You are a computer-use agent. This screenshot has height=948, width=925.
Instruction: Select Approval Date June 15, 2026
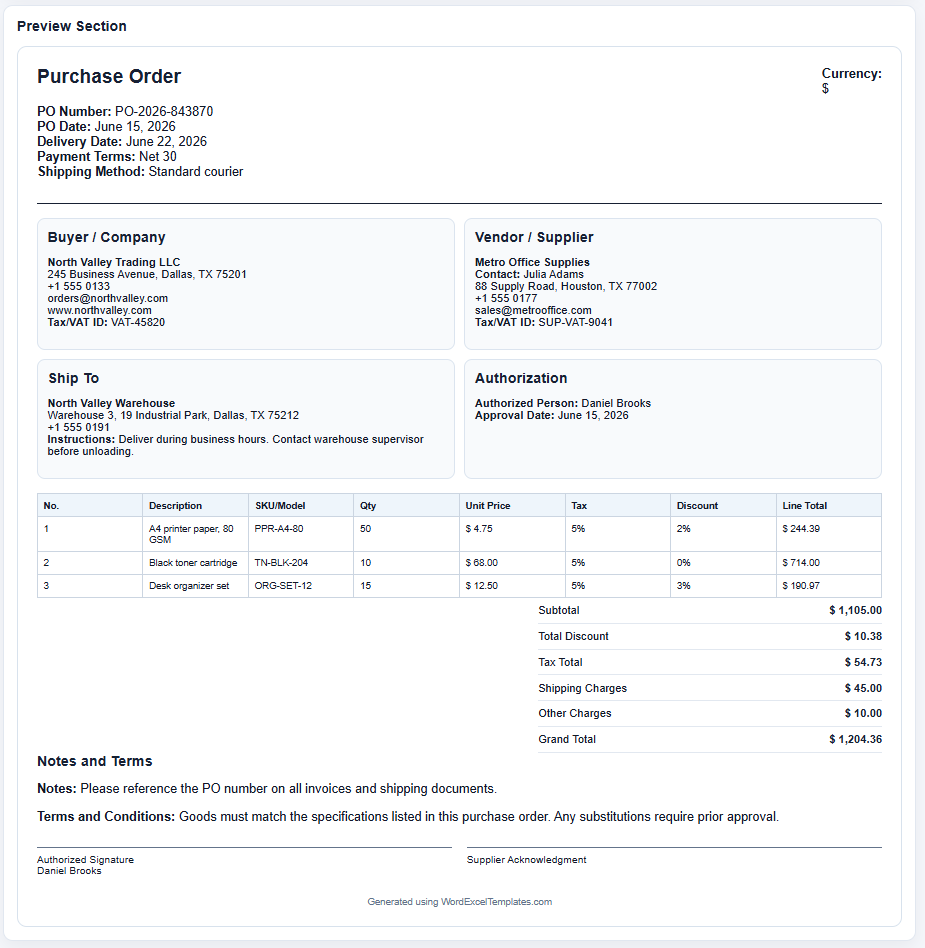(x=551, y=415)
